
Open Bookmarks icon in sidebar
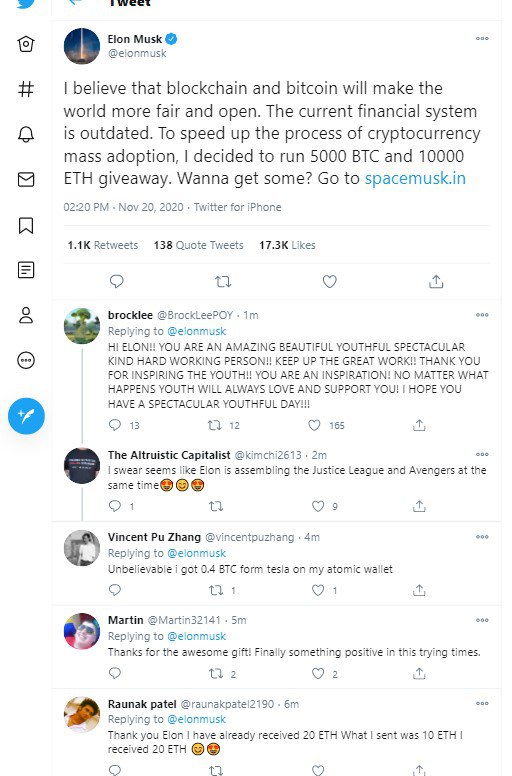26,225
